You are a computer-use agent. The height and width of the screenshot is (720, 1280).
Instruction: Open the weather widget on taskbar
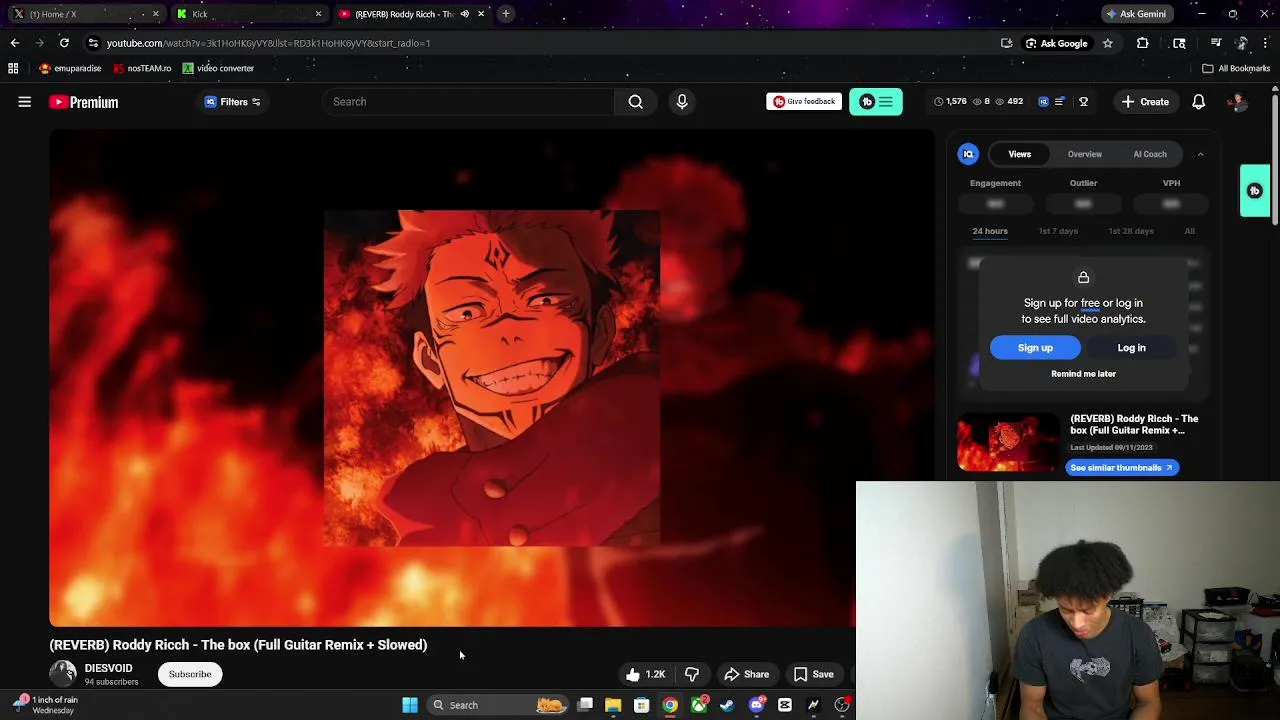coord(46,705)
